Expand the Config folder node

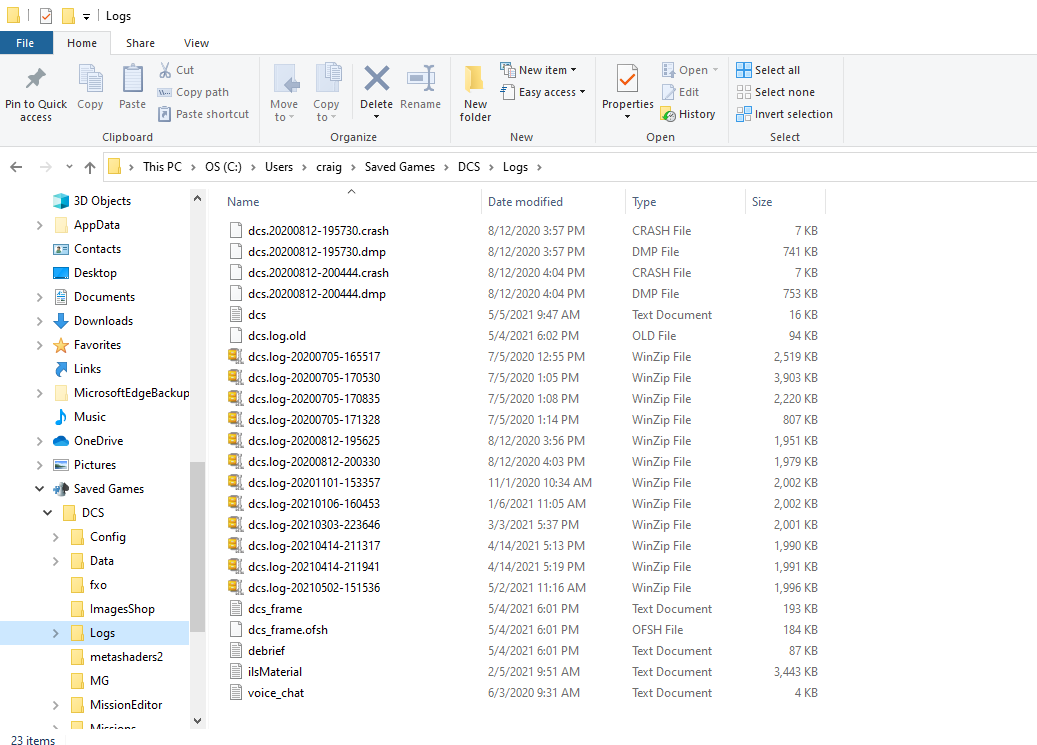(x=56, y=537)
